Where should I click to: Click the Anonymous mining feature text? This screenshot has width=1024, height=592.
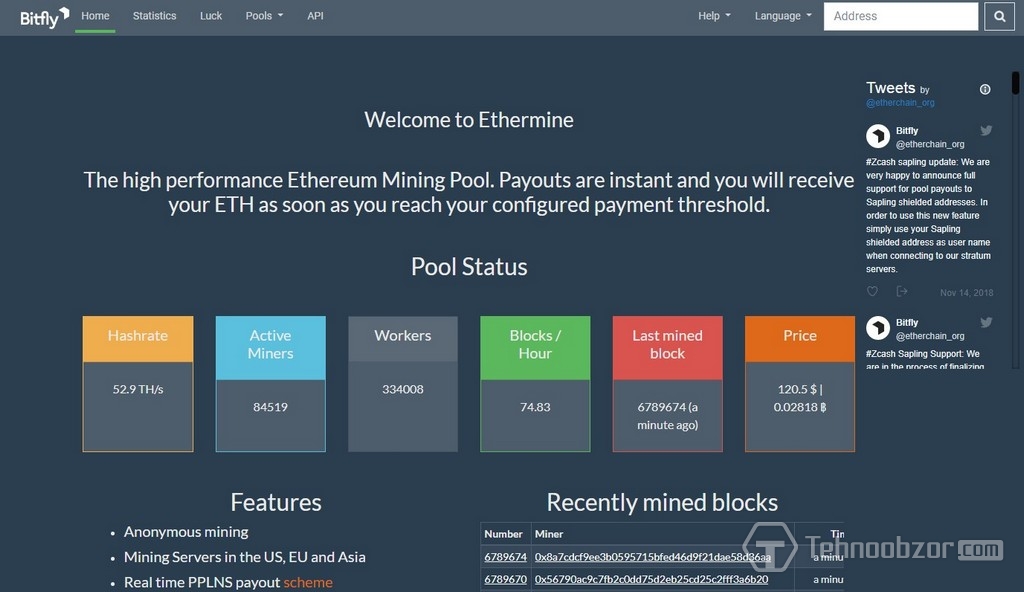(186, 532)
